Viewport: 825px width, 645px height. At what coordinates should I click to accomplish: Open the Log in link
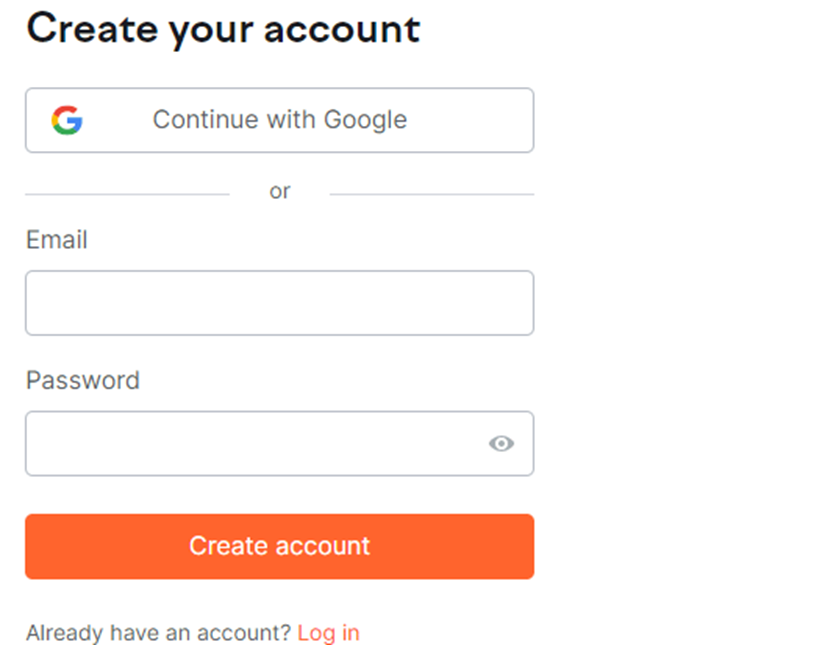[x=328, y=633]
